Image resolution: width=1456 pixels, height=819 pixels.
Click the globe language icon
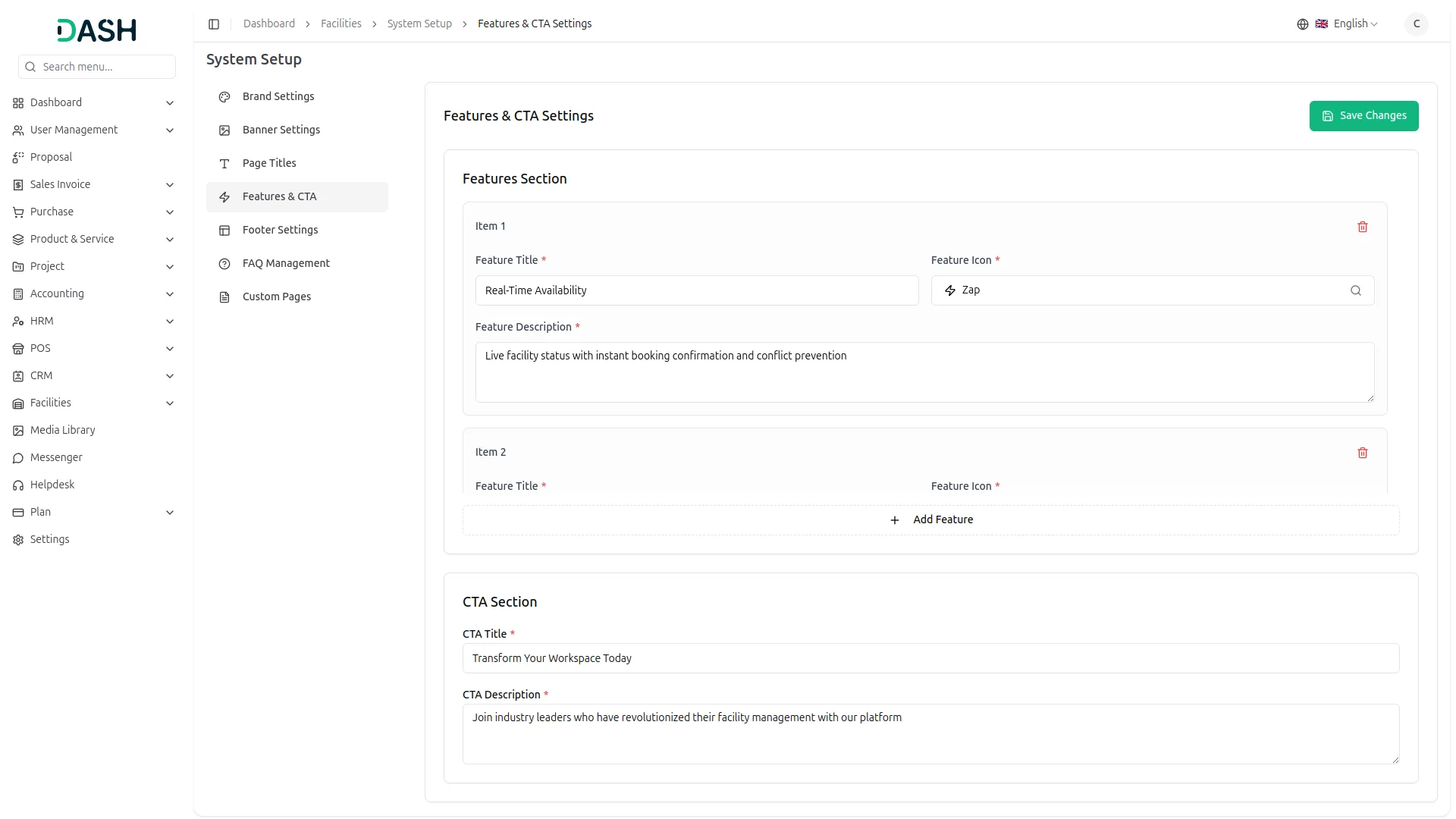point(1302,24)
